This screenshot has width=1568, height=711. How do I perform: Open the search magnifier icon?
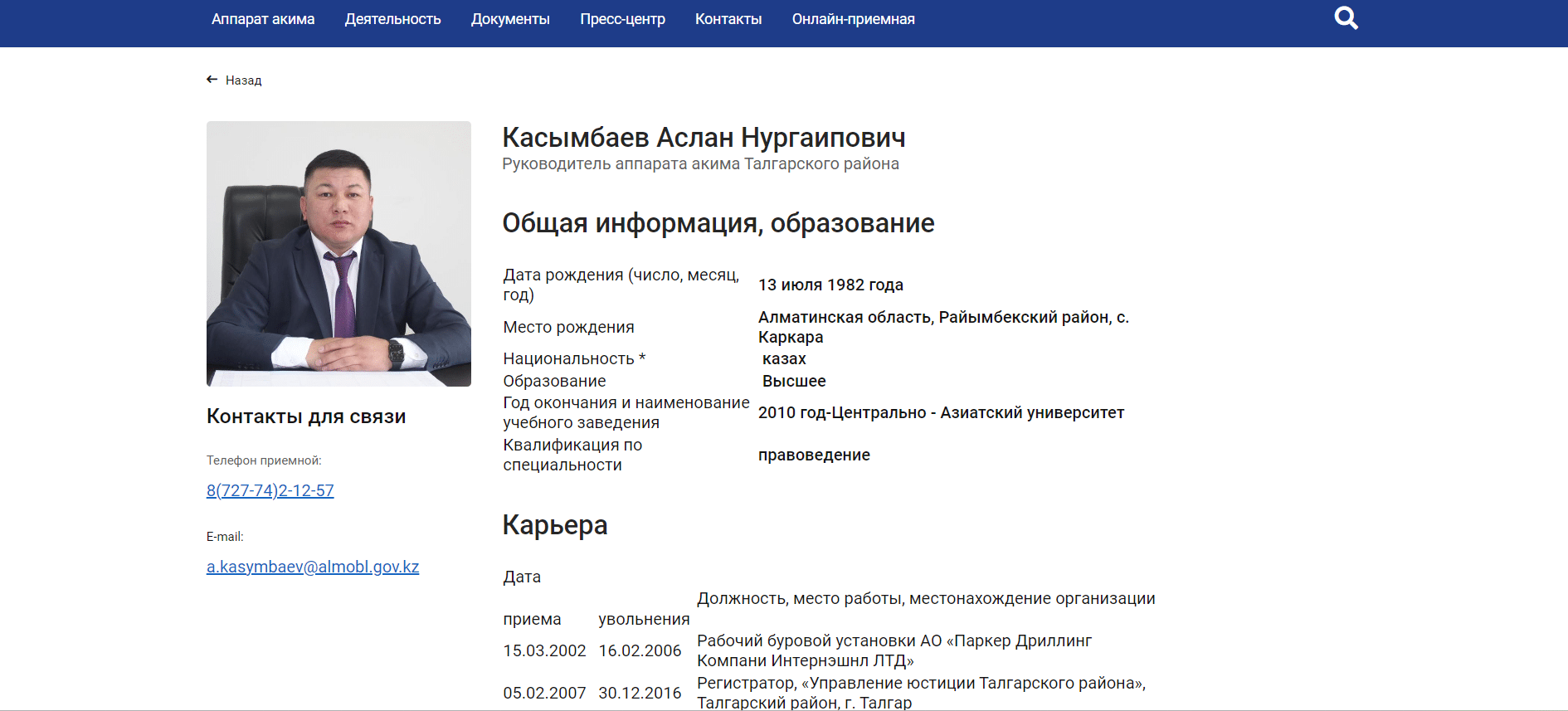tap(1346, 18)
